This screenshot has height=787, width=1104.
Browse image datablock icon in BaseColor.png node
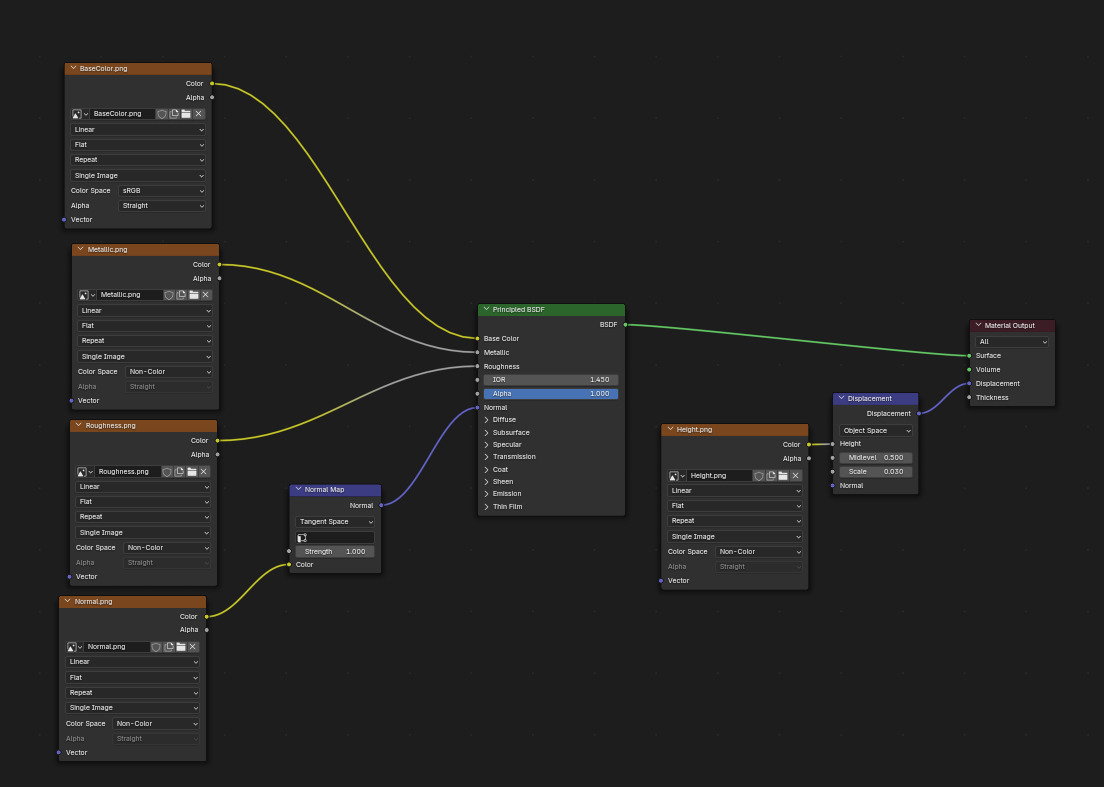coord(80,114)
